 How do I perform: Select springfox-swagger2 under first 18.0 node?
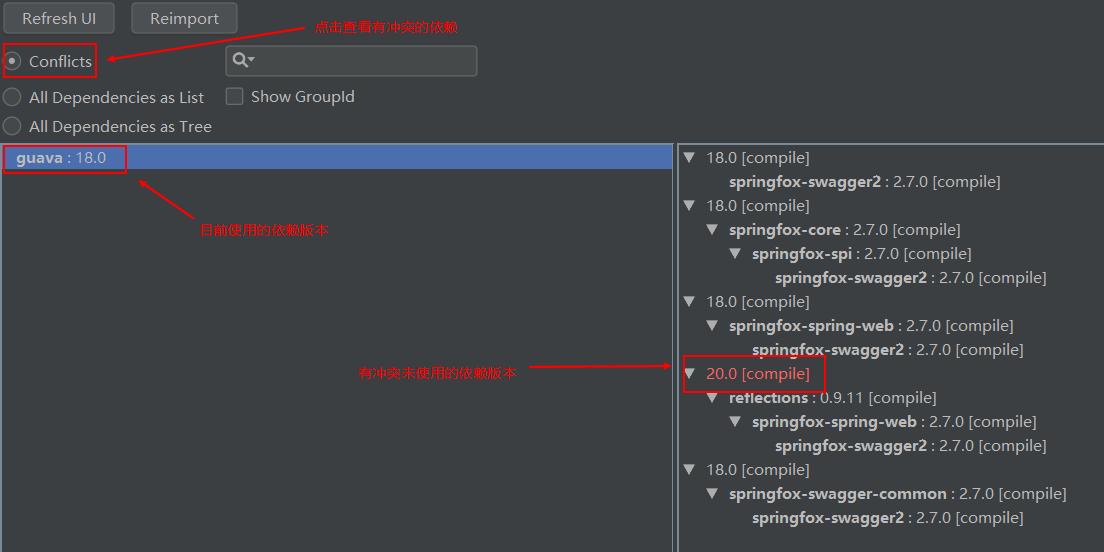coord(865,182)
